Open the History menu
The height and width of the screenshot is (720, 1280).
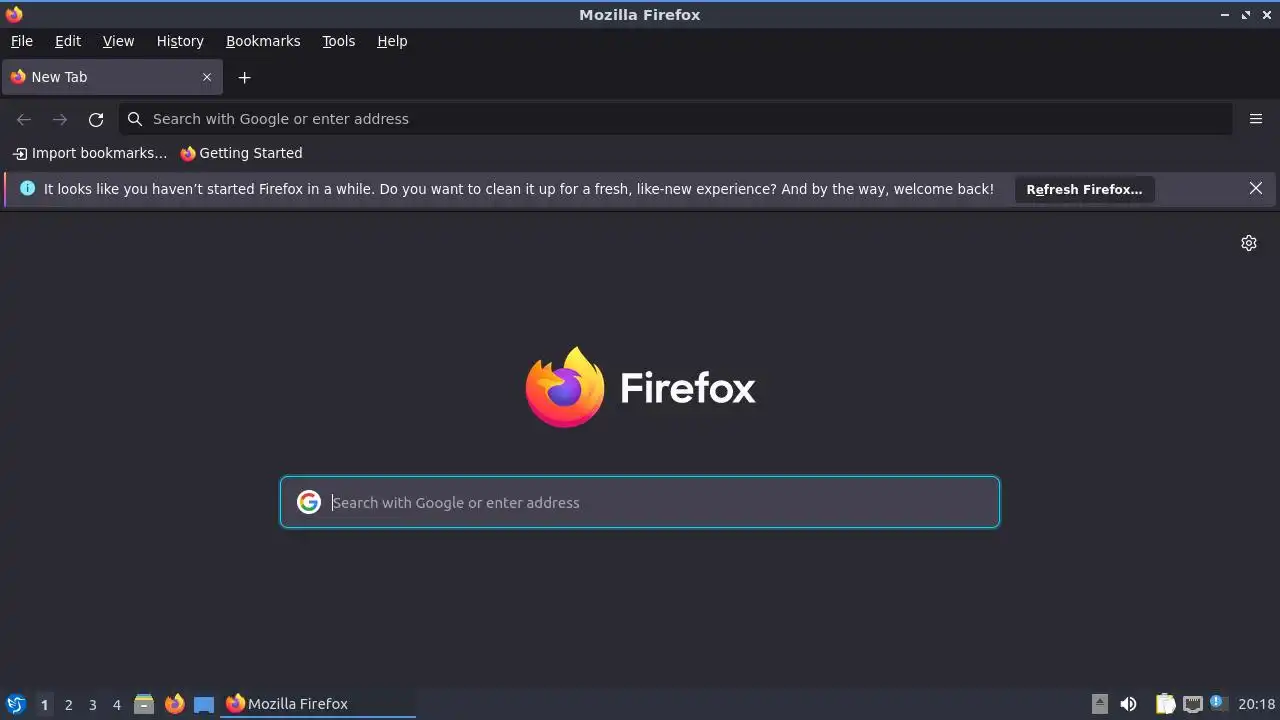(180, 41)
